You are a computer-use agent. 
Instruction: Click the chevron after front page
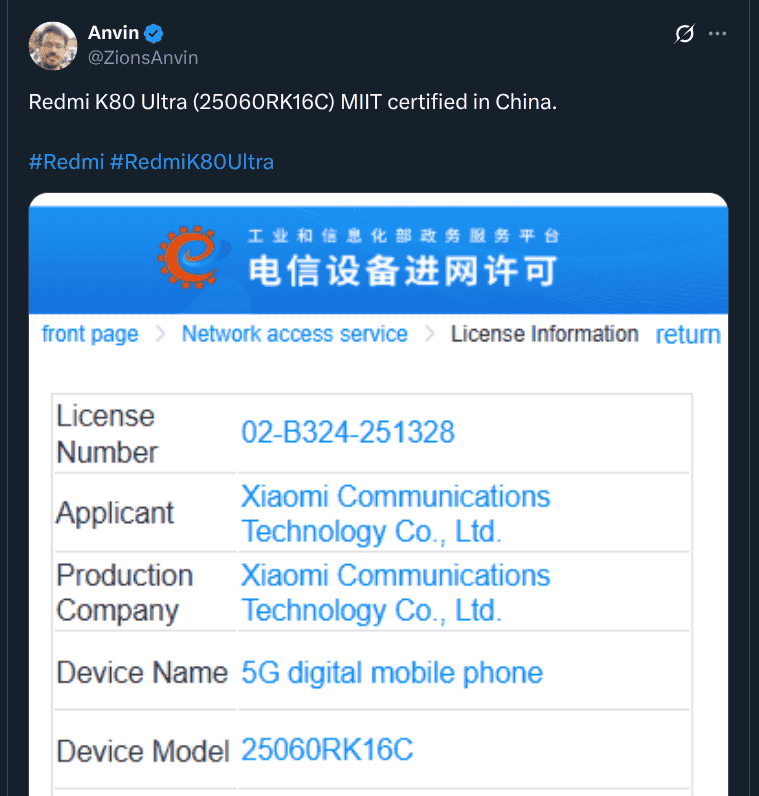160,334
